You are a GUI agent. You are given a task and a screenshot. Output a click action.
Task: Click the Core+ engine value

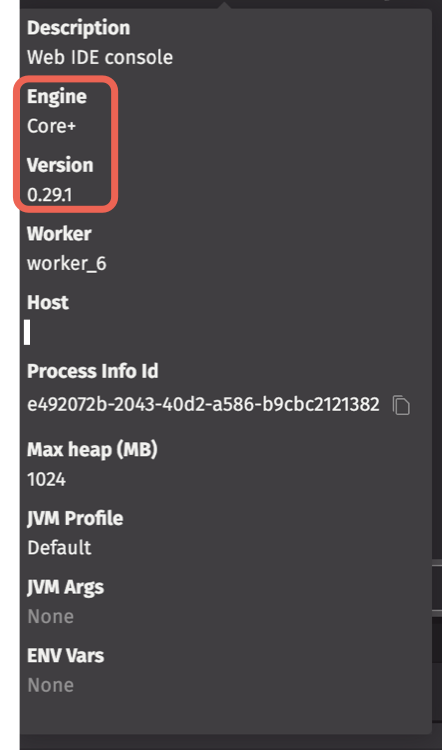point(52,126)
